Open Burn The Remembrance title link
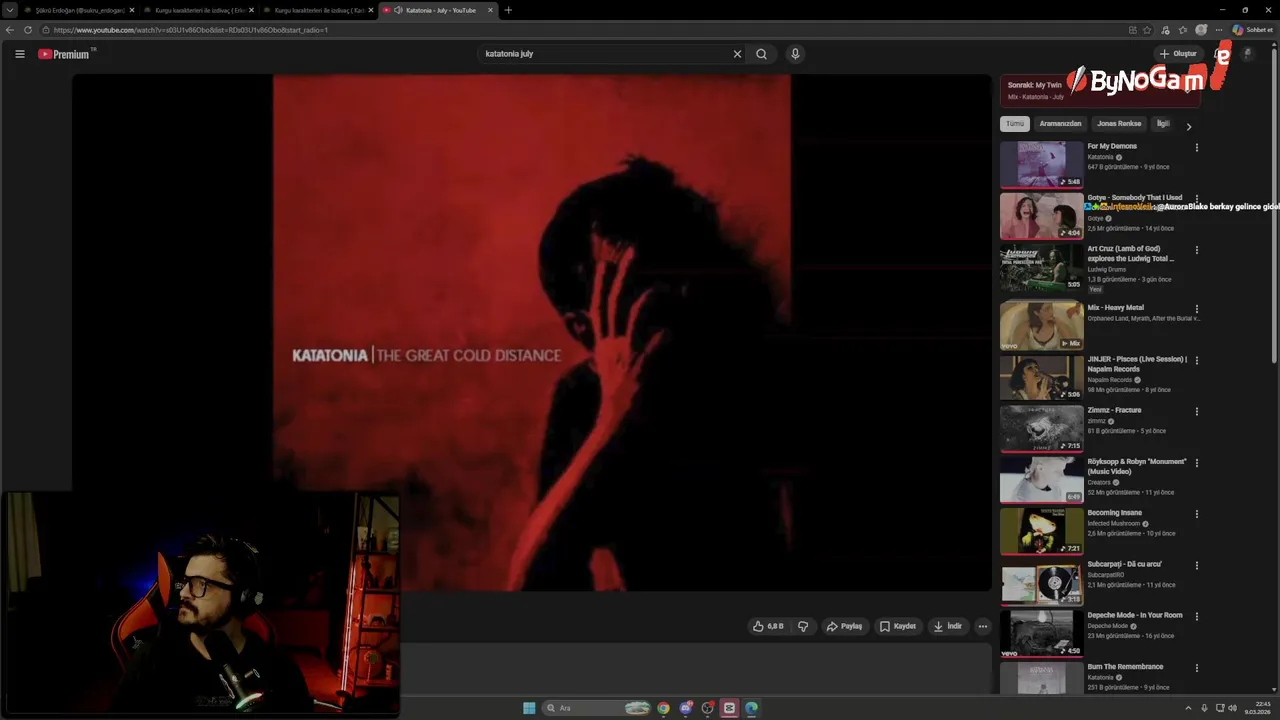Viewport: 1280px width, 720px height. point(1126,666)
